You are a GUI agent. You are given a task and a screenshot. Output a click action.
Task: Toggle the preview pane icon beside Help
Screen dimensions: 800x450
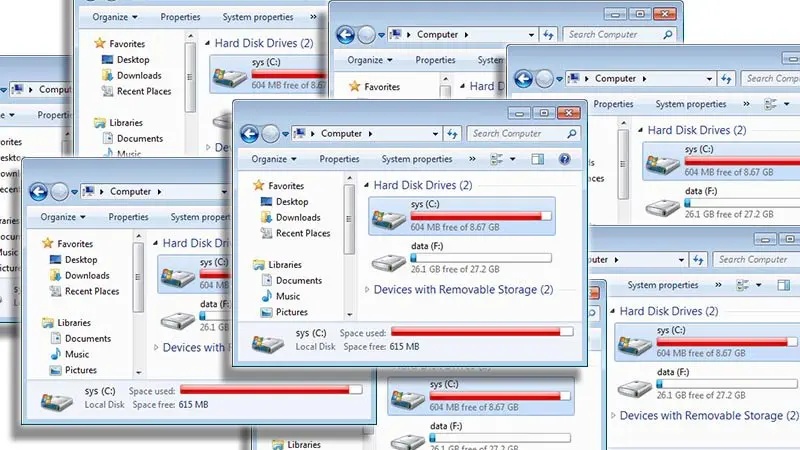coord(537,159)
